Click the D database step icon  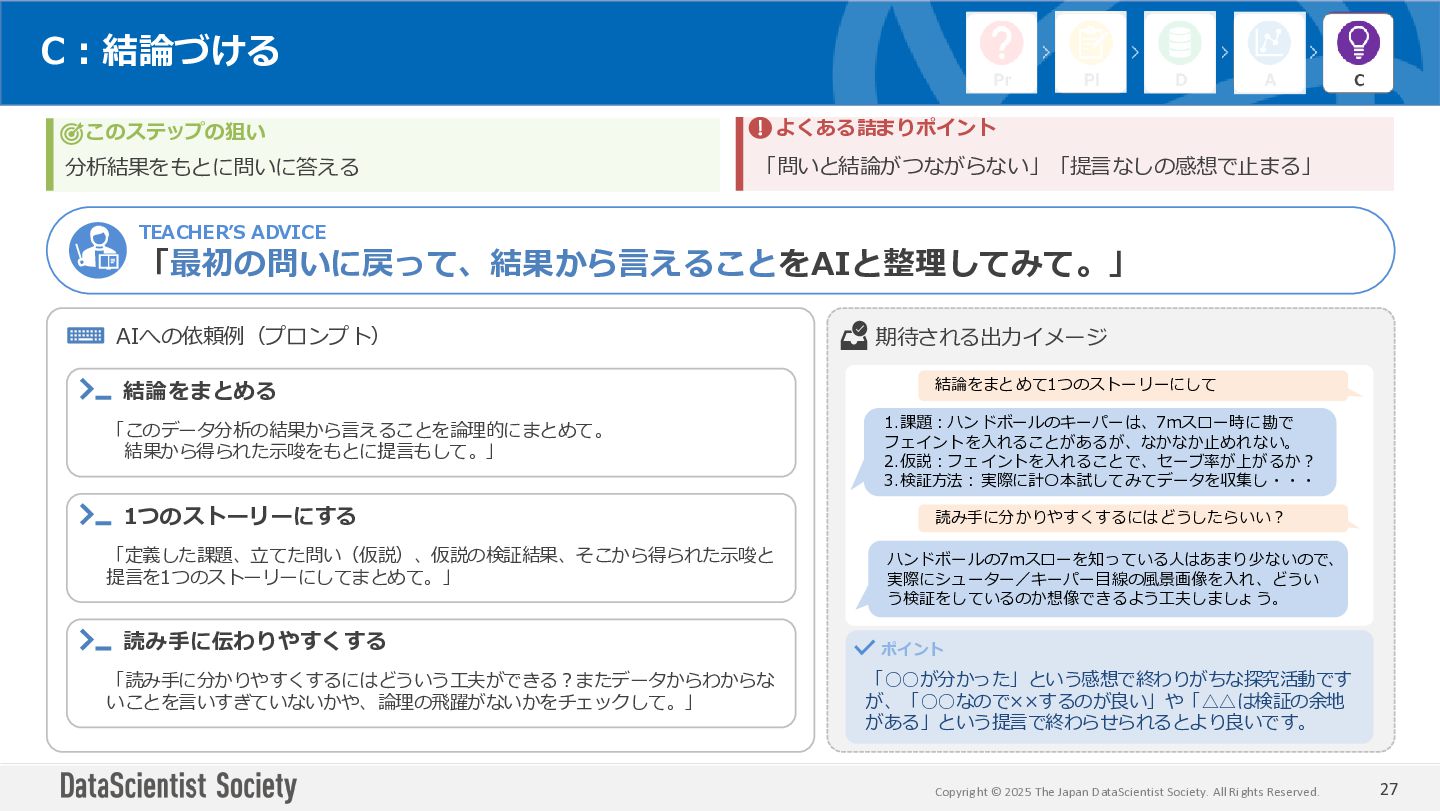1180,52
